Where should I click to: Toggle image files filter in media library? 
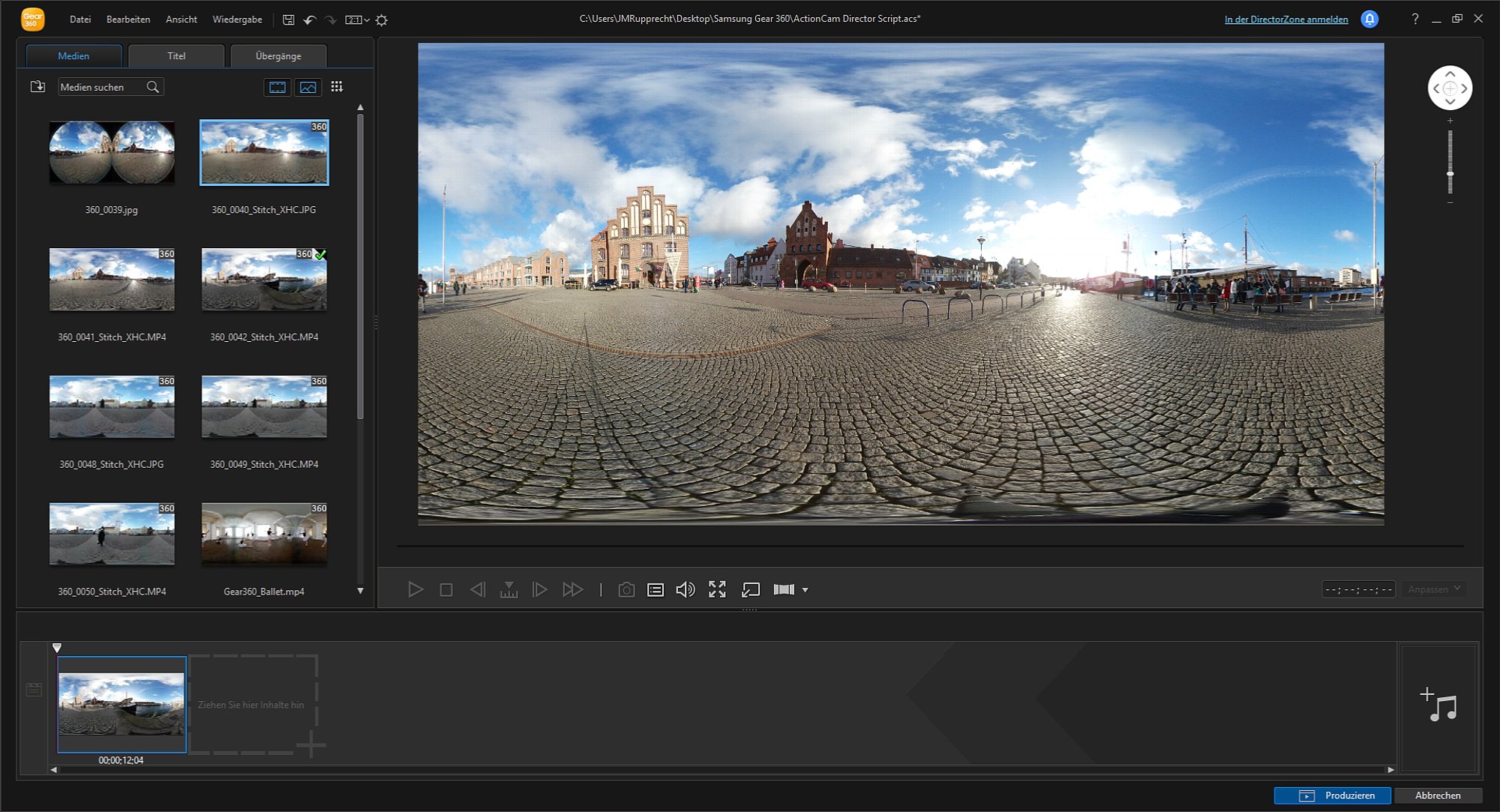pyautogui.click(x=307, y=87)
